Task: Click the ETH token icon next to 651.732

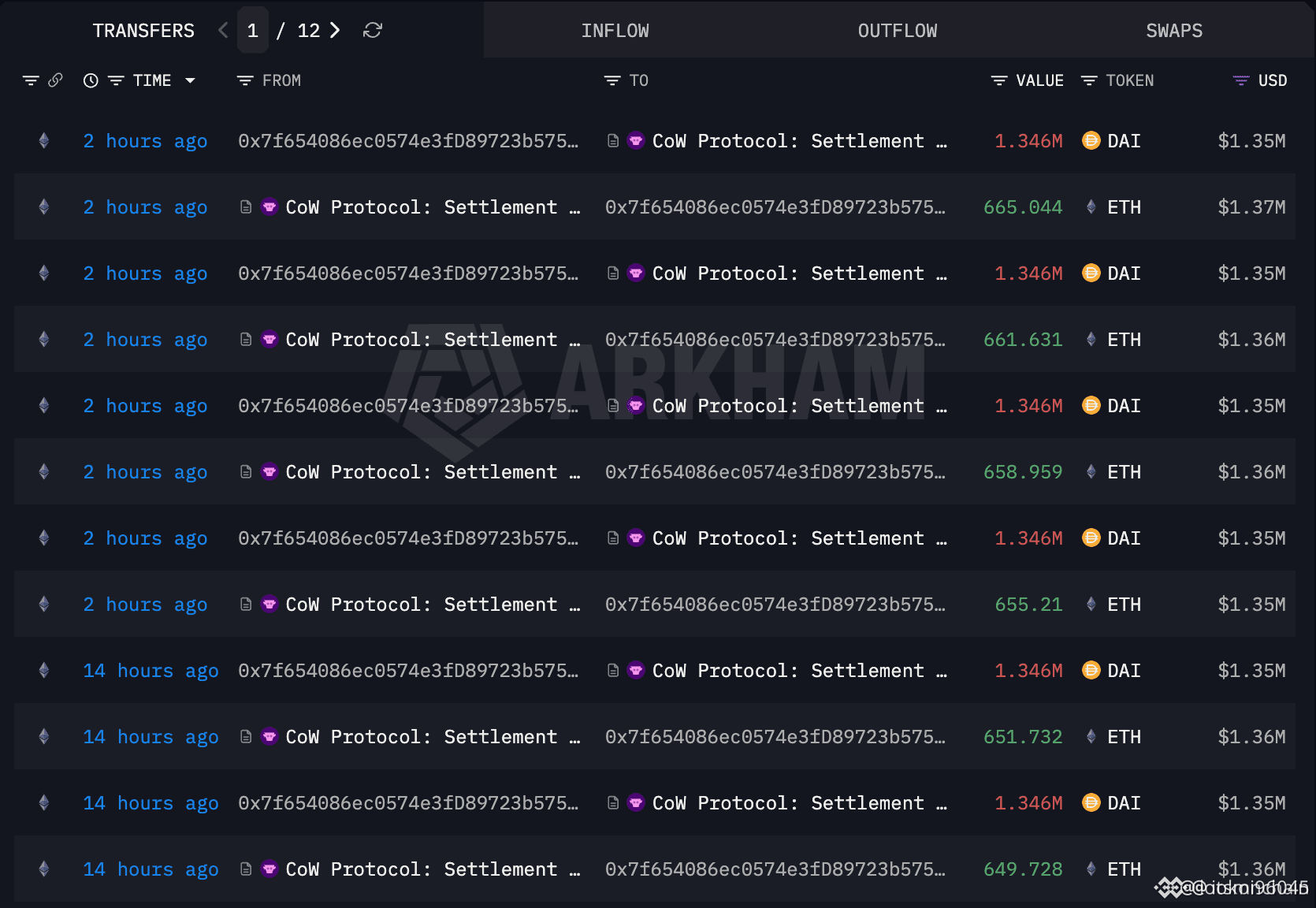Action: point(1091,737)
